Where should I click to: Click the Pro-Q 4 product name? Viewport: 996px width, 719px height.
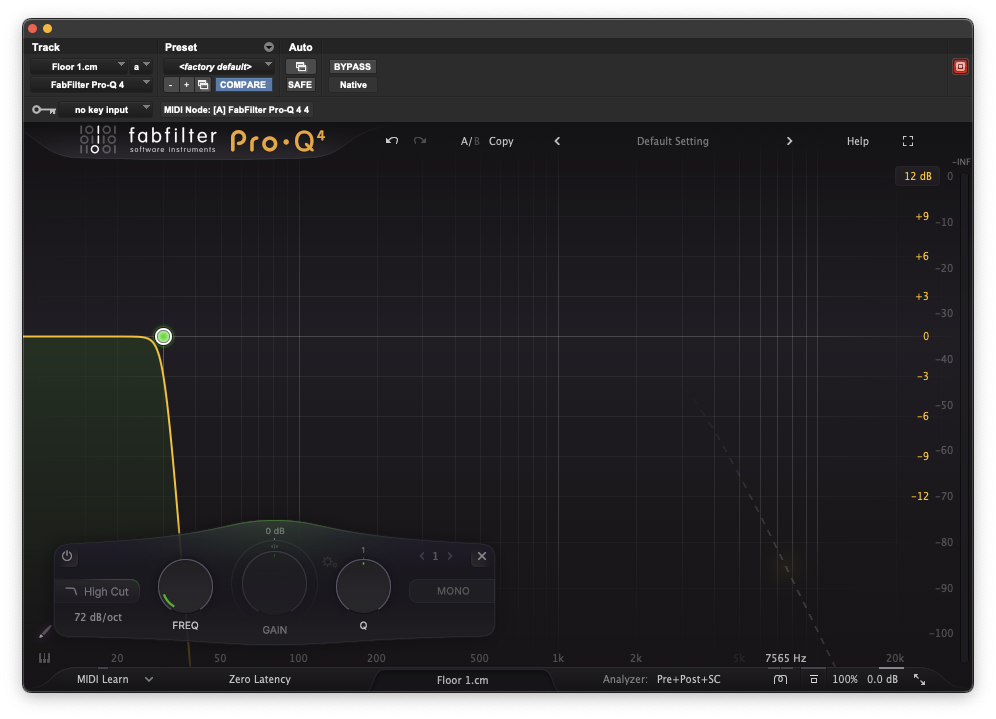point(278,141)
